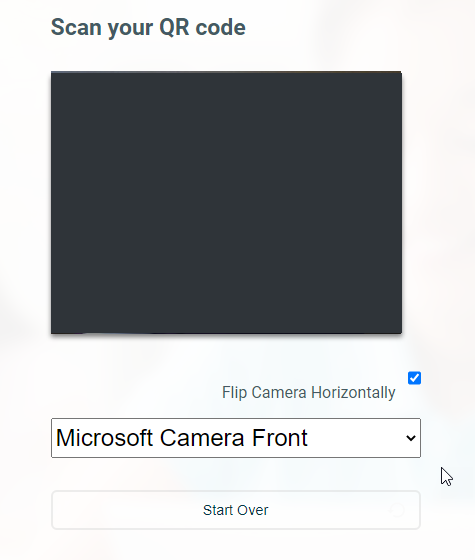Image resolution: width=475 pixels, height=560 pixels.
Task: Restart scanning with Start Over
Action: (x=236, y=510)
